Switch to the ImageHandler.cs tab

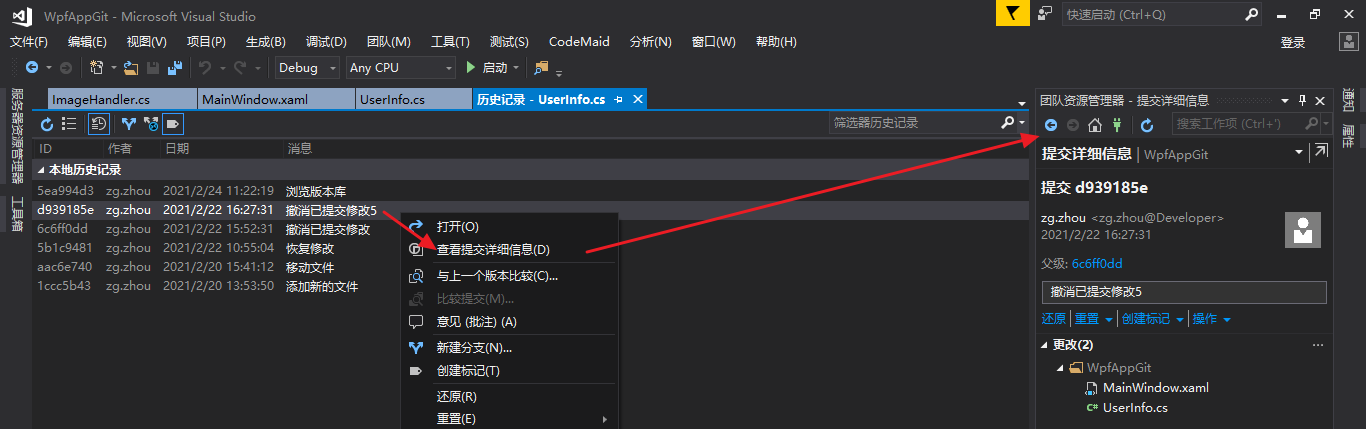(x=122, y=99)
